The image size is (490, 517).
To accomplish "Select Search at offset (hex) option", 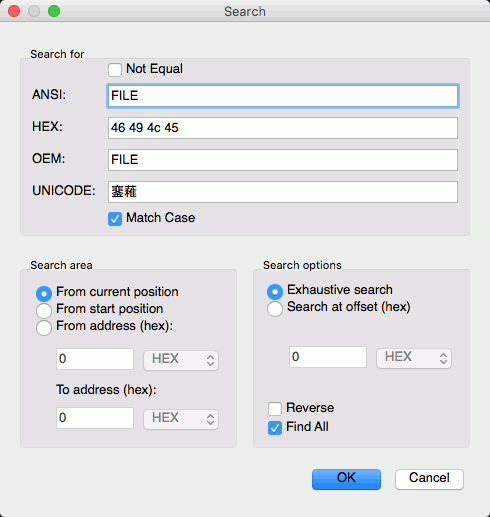I will pyautogui.click(x=275, y=309).
